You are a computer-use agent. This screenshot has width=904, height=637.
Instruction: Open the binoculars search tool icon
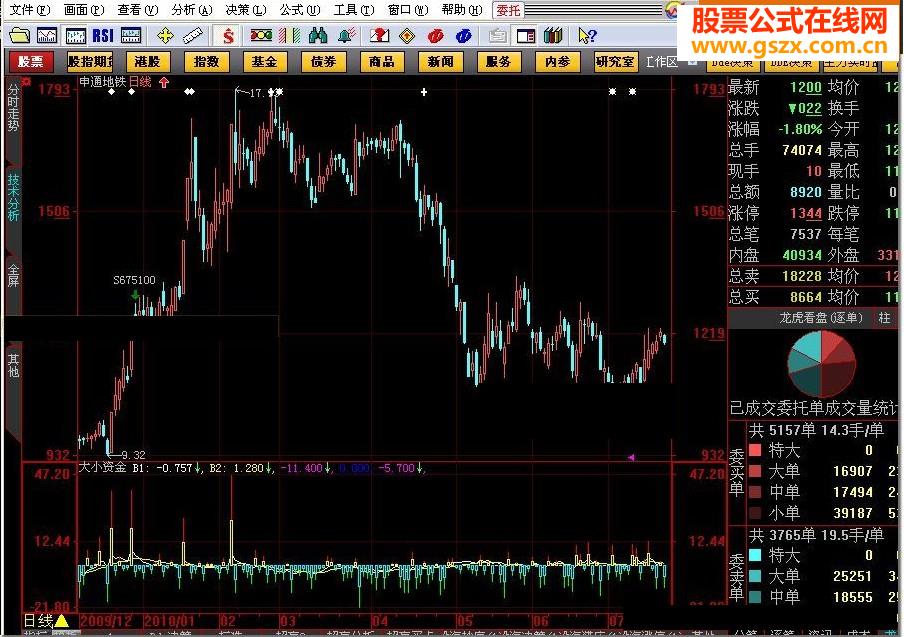click(x=319, y=36)
